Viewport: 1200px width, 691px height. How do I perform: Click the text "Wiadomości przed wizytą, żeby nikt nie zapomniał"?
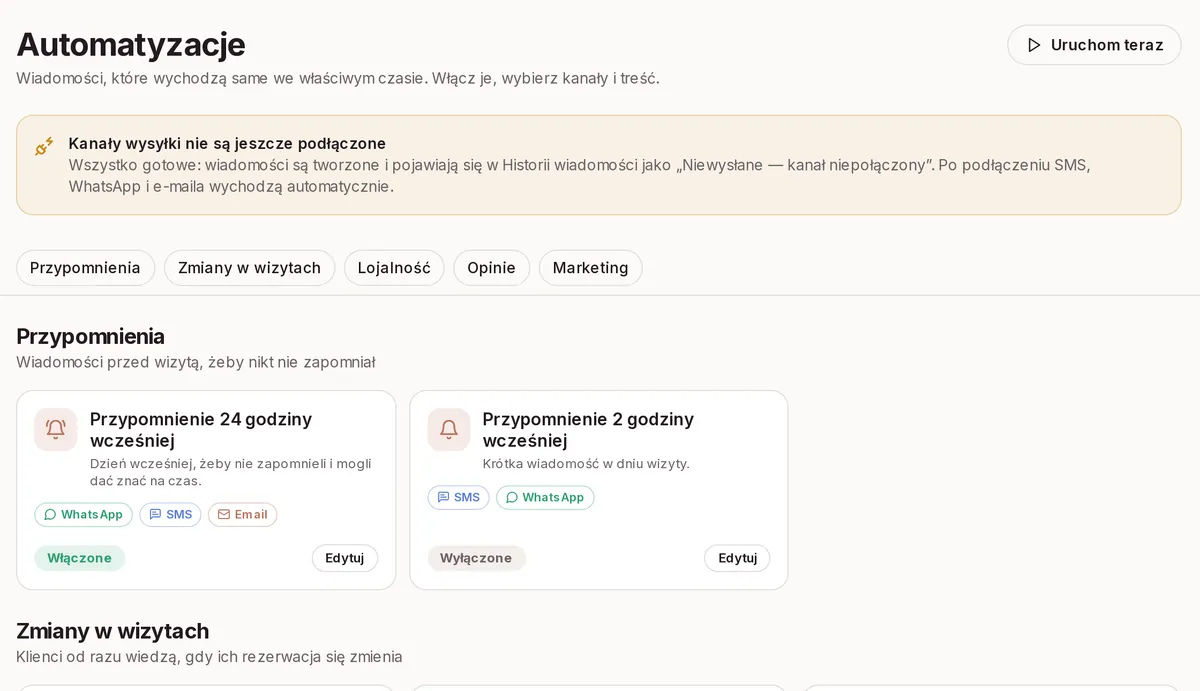point(196,362)
